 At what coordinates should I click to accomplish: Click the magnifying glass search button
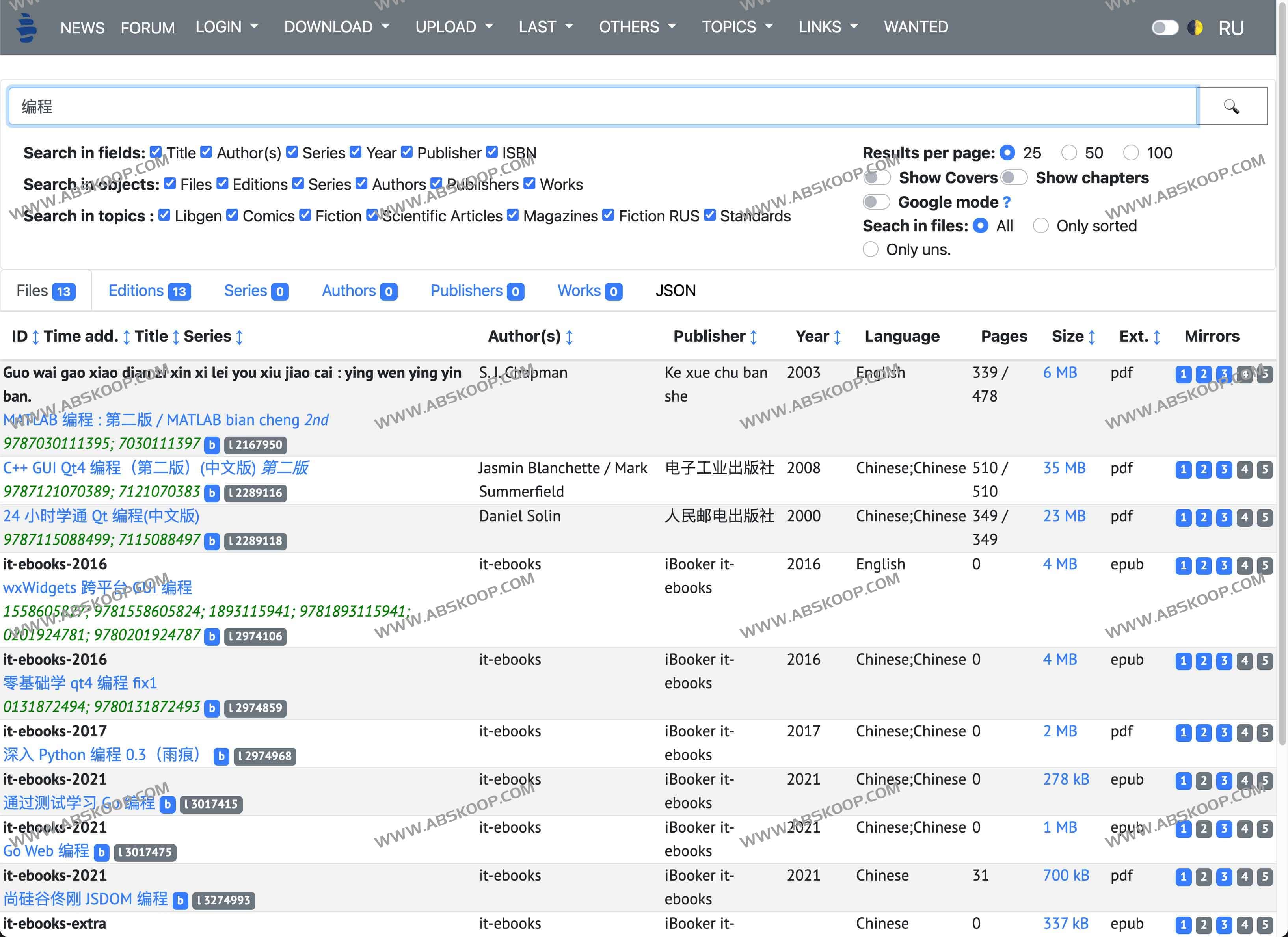point(1230,106)
